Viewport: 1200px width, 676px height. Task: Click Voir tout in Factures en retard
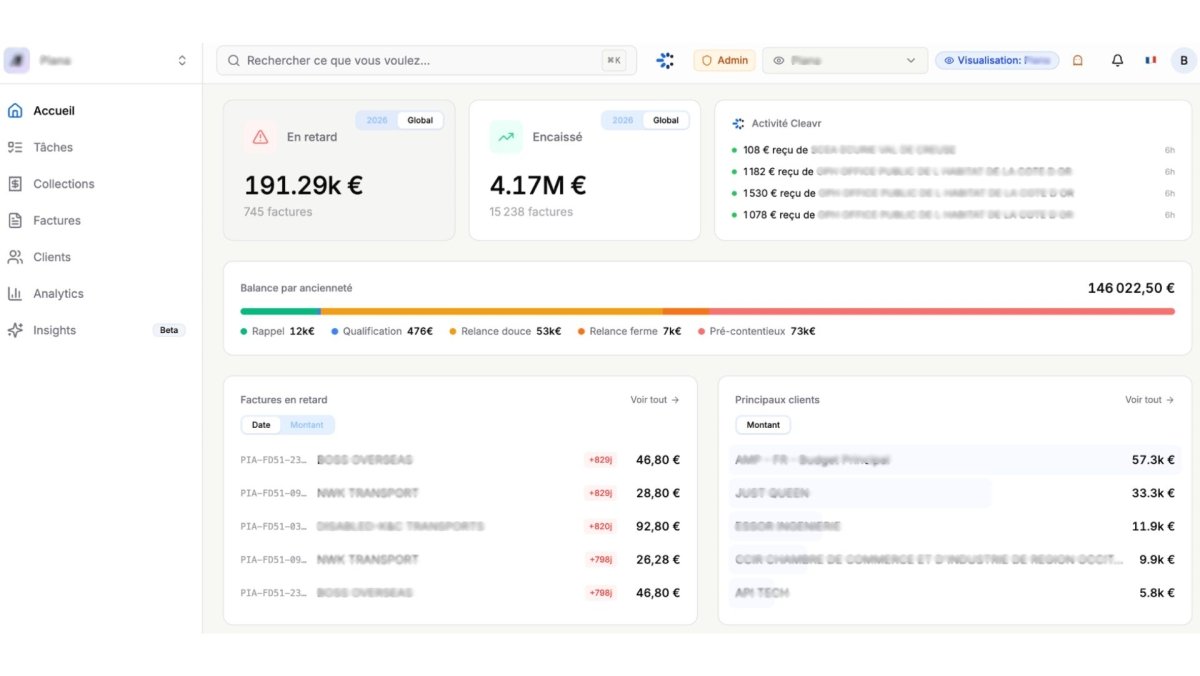(654, 400)
